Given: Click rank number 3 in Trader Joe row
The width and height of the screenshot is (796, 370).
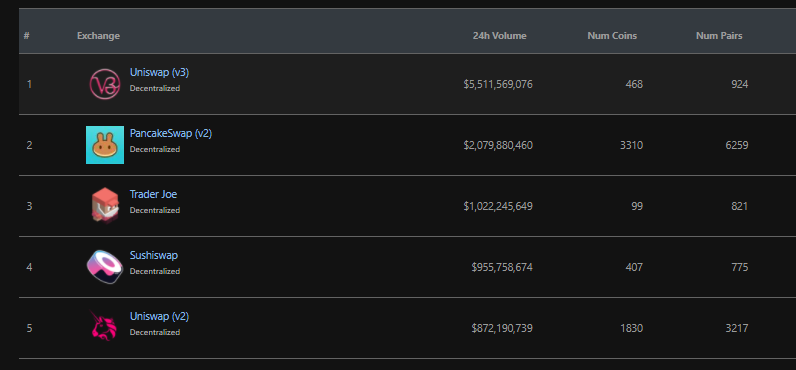Looking at the screenshot, I should click(29, 207).
